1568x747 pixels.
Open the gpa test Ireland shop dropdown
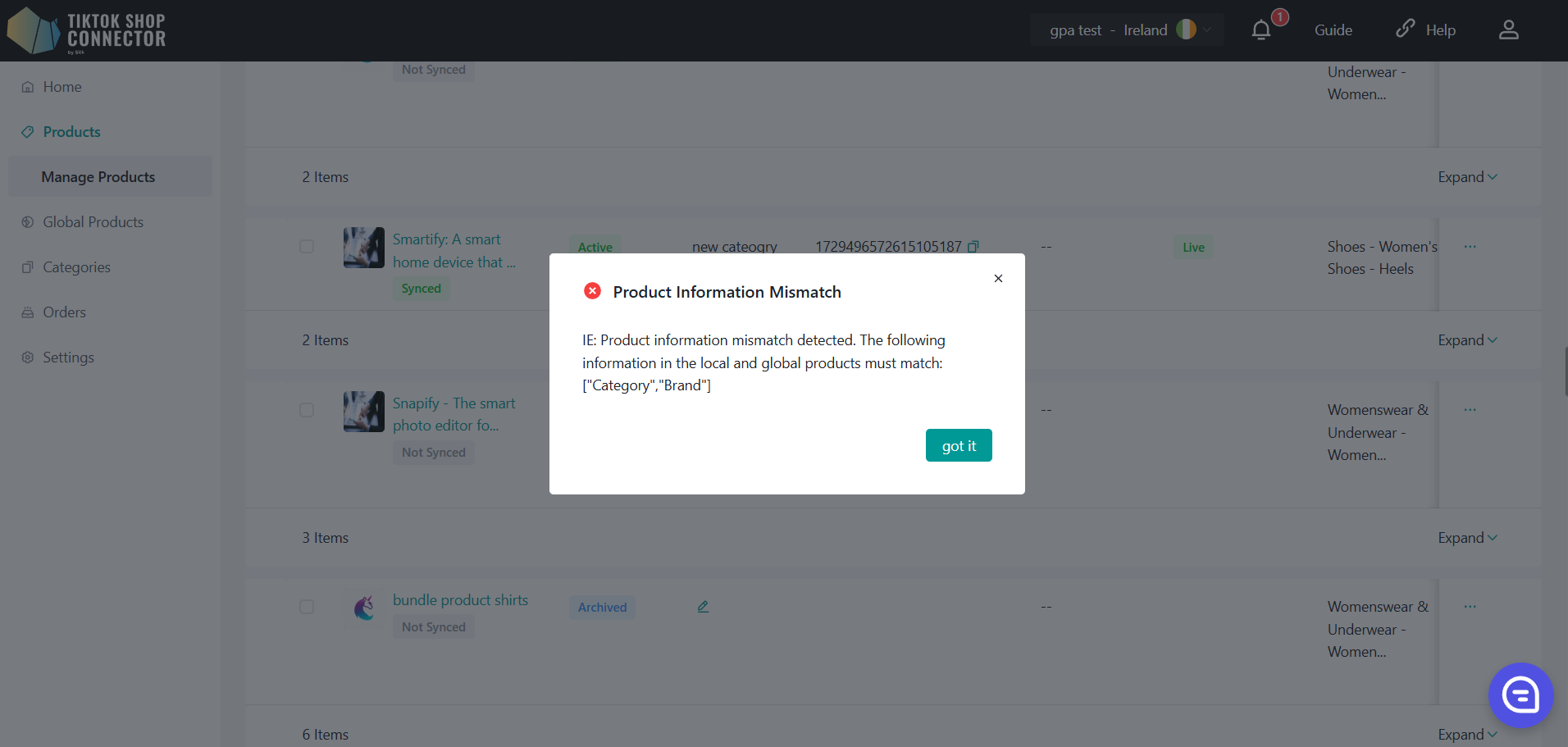1127,30
